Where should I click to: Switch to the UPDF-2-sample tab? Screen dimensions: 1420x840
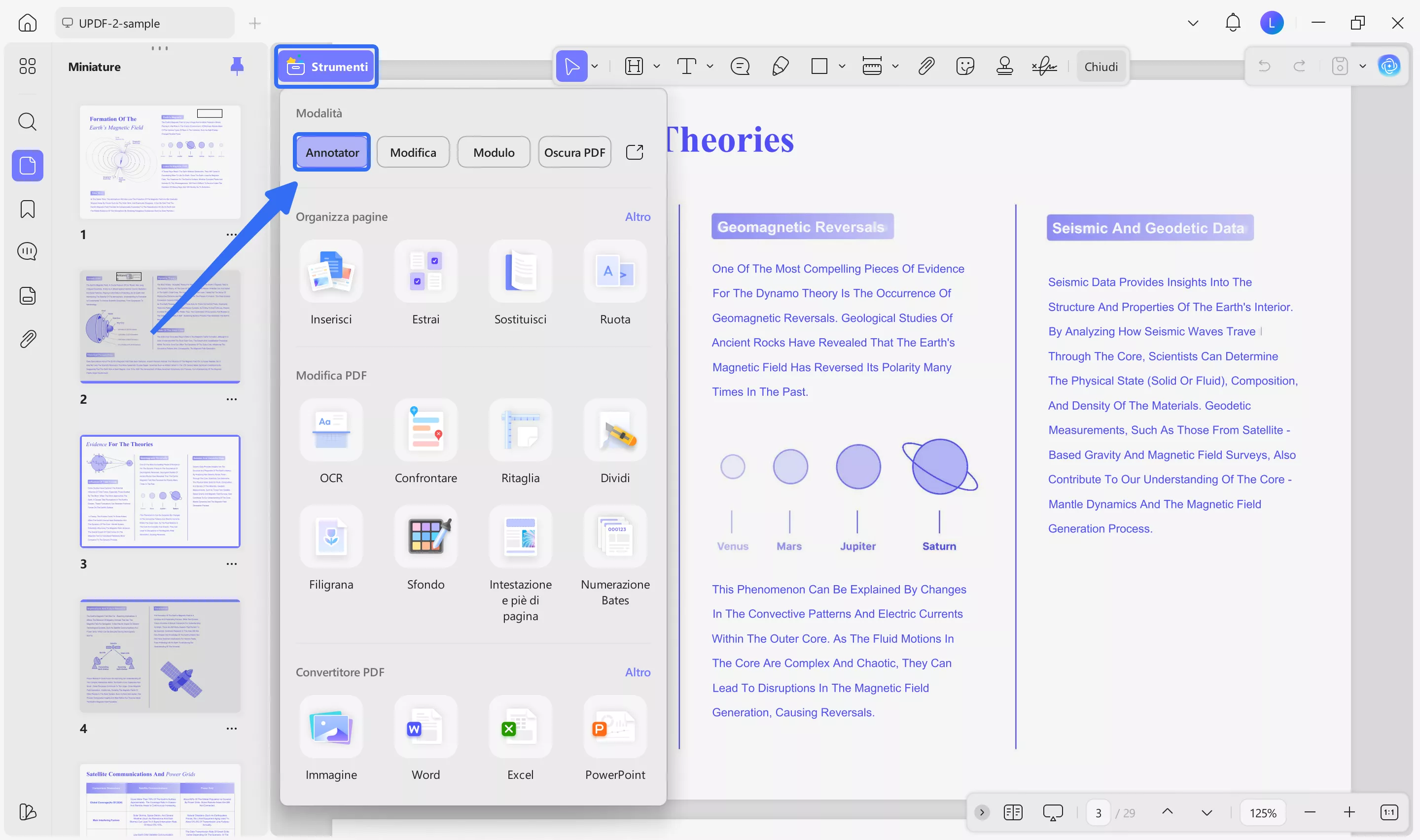coord(144,23)
